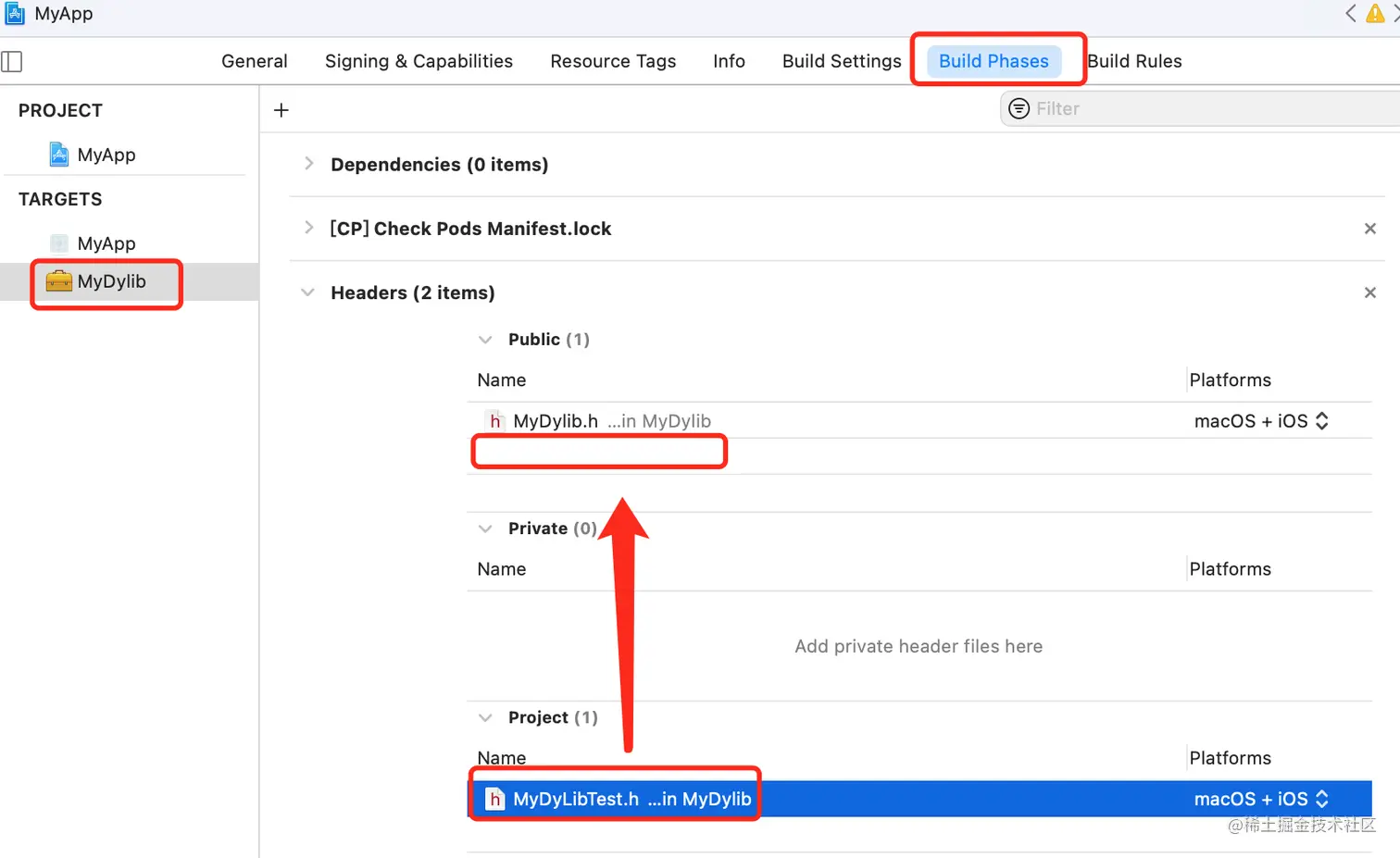This screenshot has width=1400, height=858.
Task: Collapse the Project headers group
Action: [x=485, y=717]
